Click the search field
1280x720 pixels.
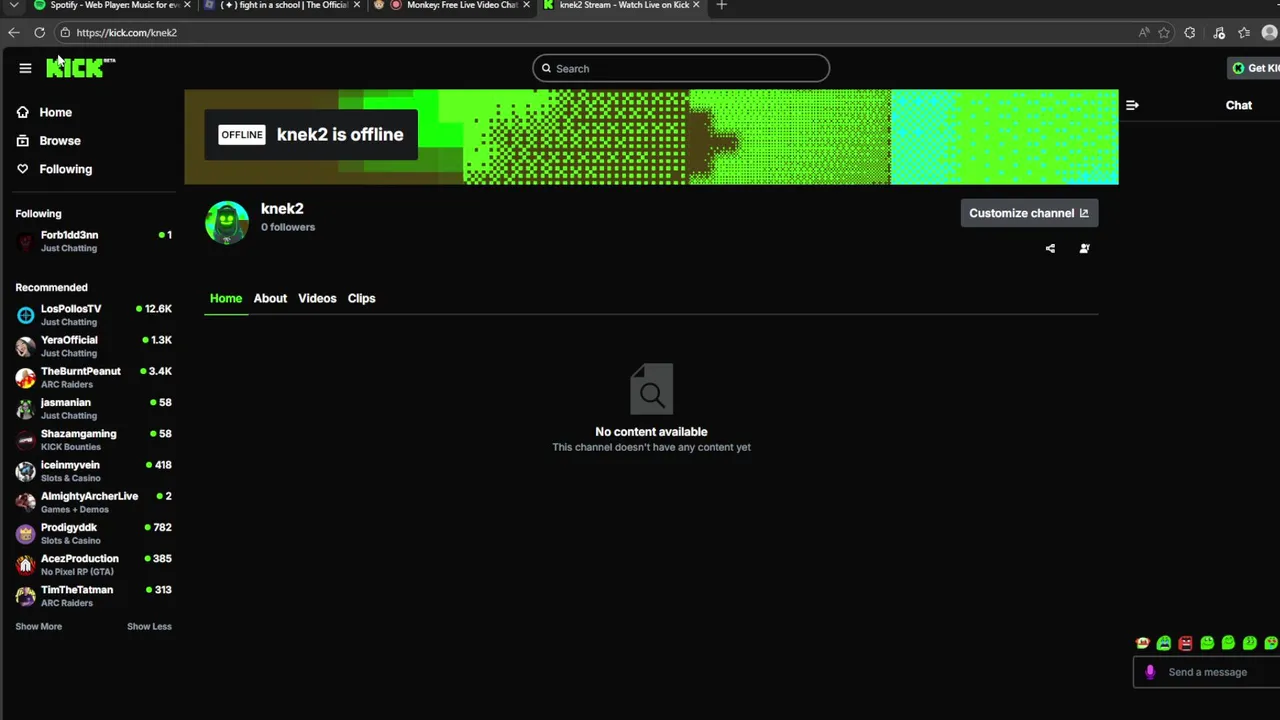tap(681, 68)
